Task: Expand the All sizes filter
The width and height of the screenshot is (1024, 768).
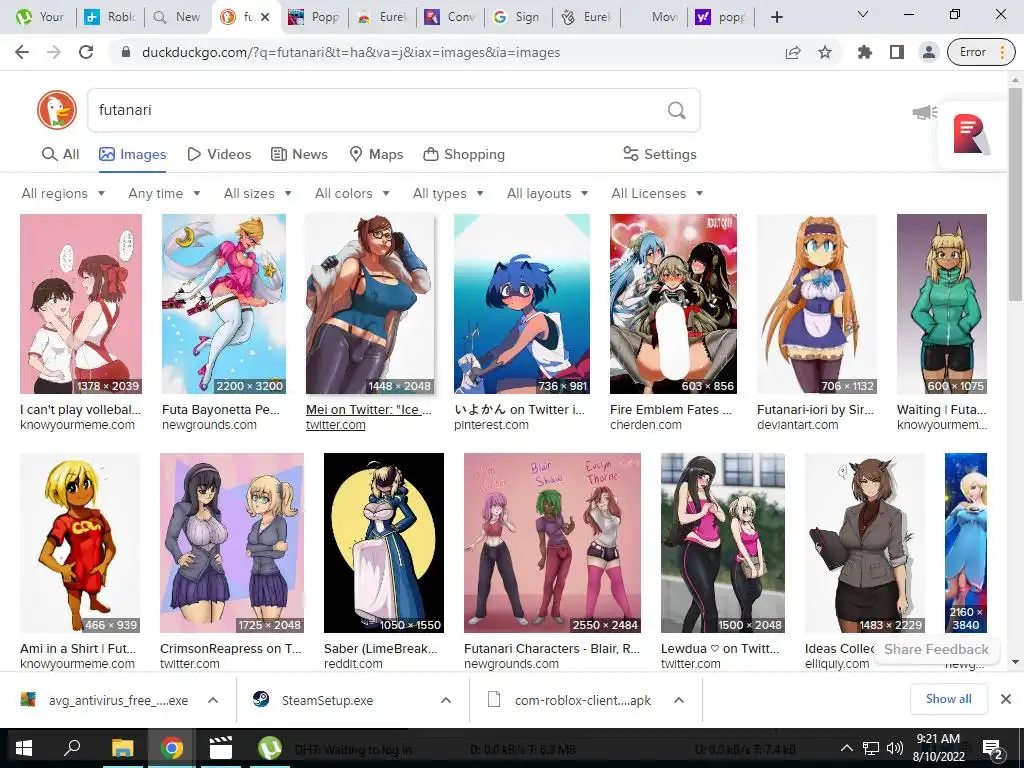Action: 258,193
